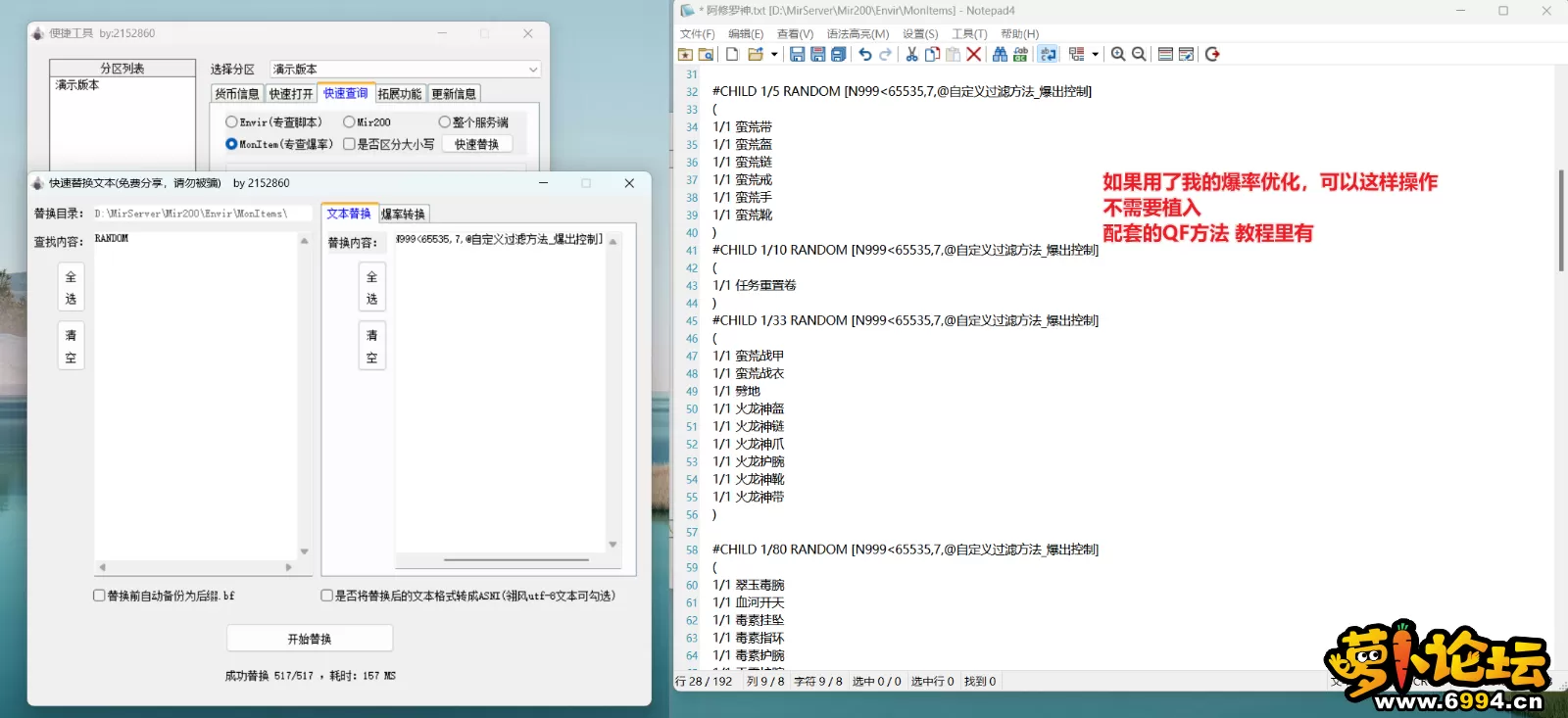Click the 快速替换 button
The image size is (1568, 718).
click(x=476, y=144)
